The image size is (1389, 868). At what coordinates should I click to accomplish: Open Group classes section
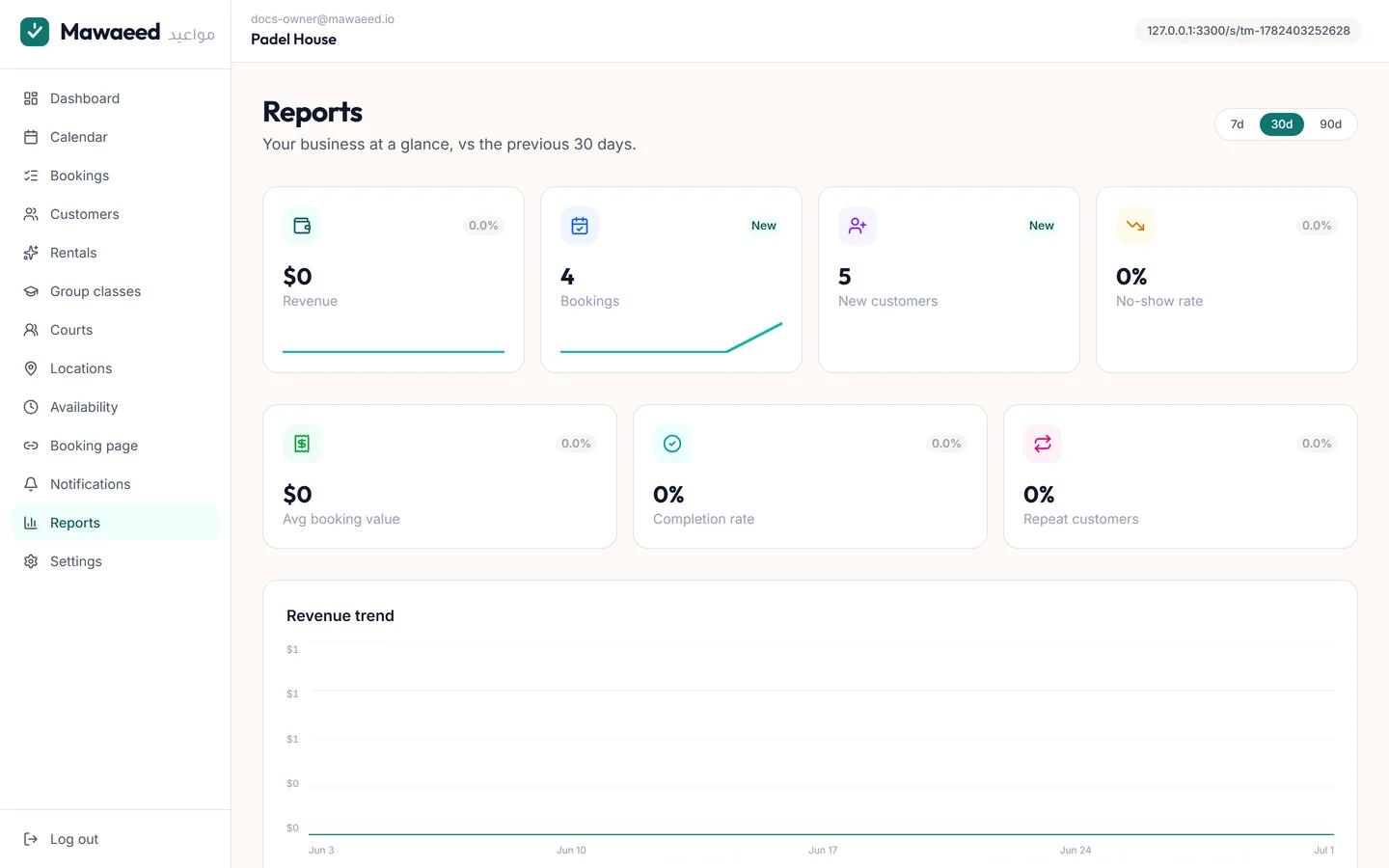tap(116, 291)
